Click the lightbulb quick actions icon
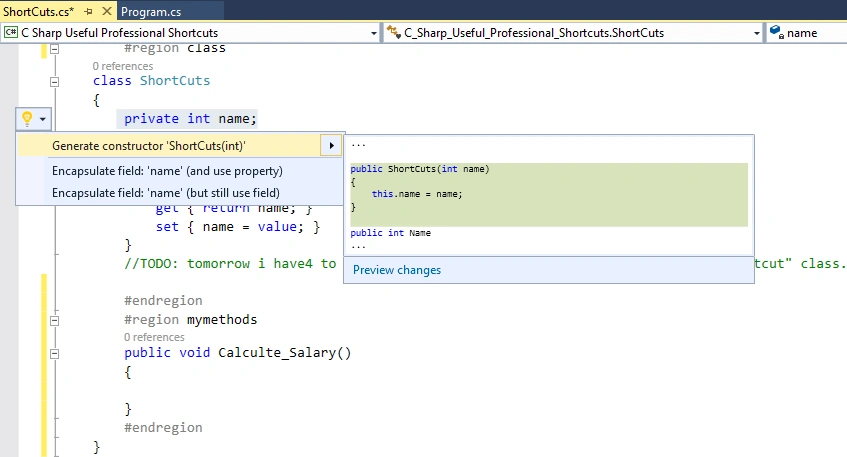This screenshot has width=847, height=457. pyautogui.click(x=26, y=118)
